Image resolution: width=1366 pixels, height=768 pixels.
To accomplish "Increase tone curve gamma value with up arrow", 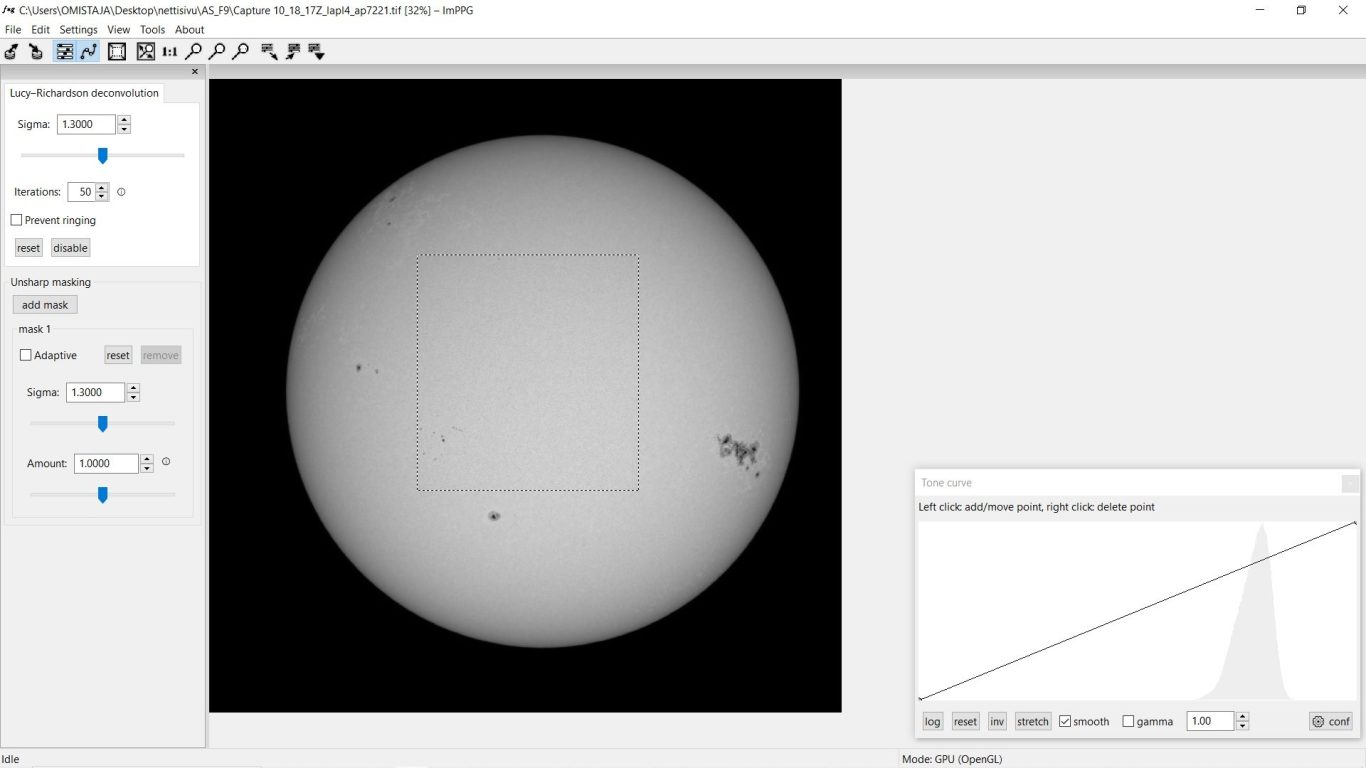I will point(1242,717).
